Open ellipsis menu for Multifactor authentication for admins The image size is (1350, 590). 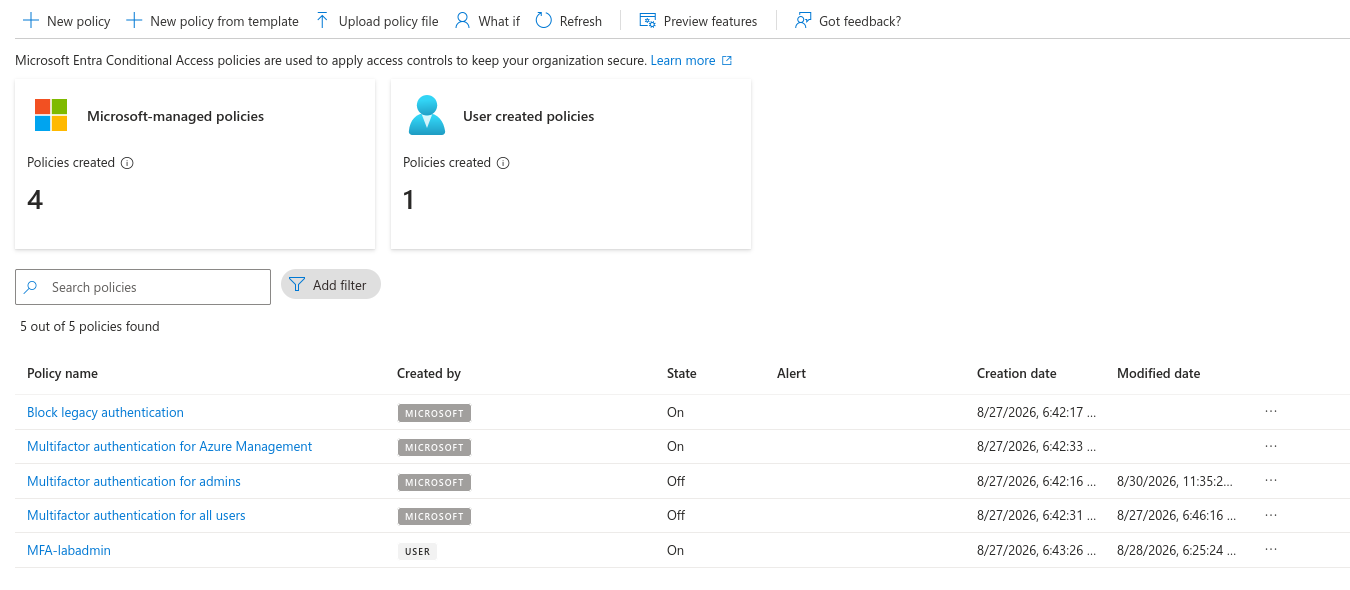(x=1271, y=480)
